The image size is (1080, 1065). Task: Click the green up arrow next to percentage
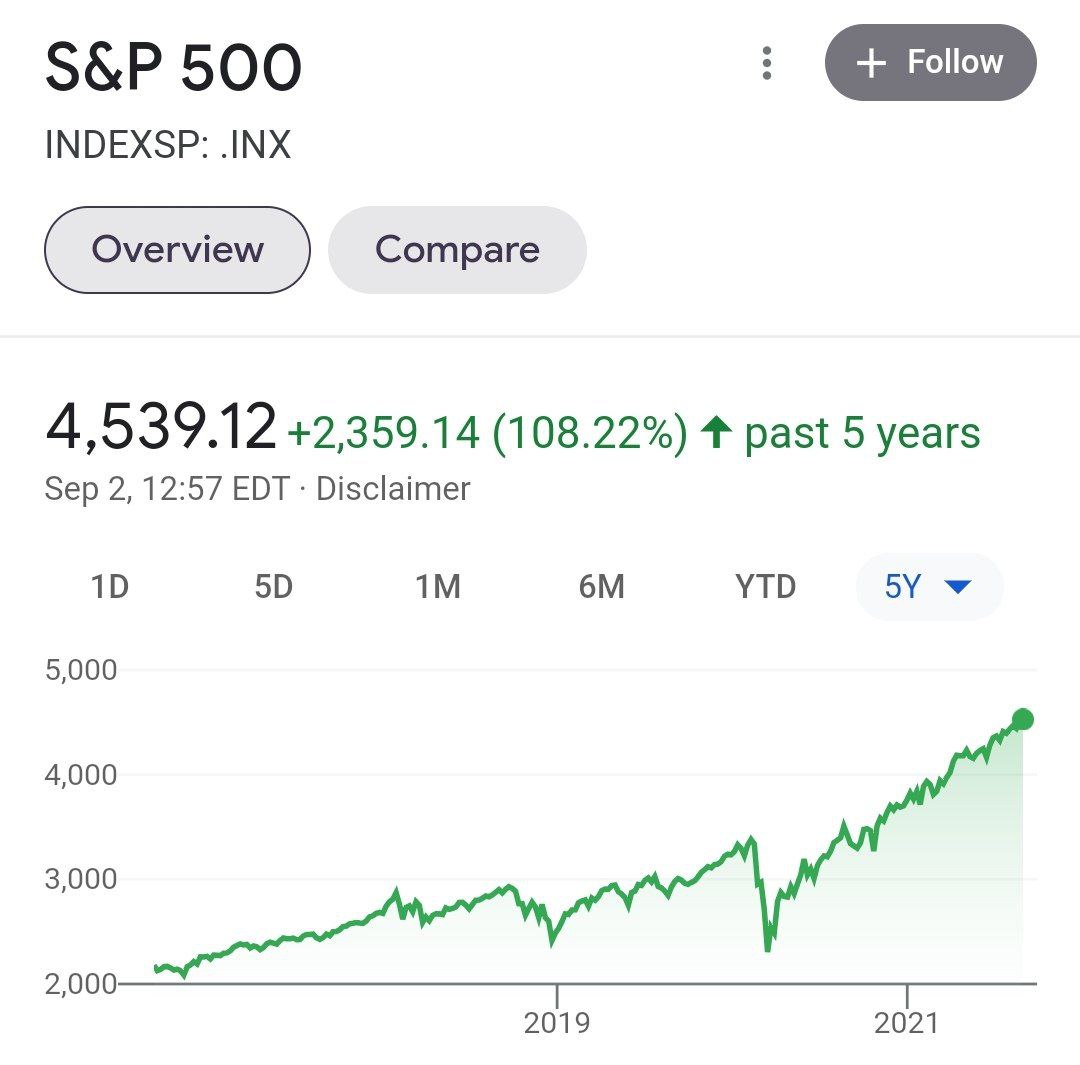click(x=717, y=432)
